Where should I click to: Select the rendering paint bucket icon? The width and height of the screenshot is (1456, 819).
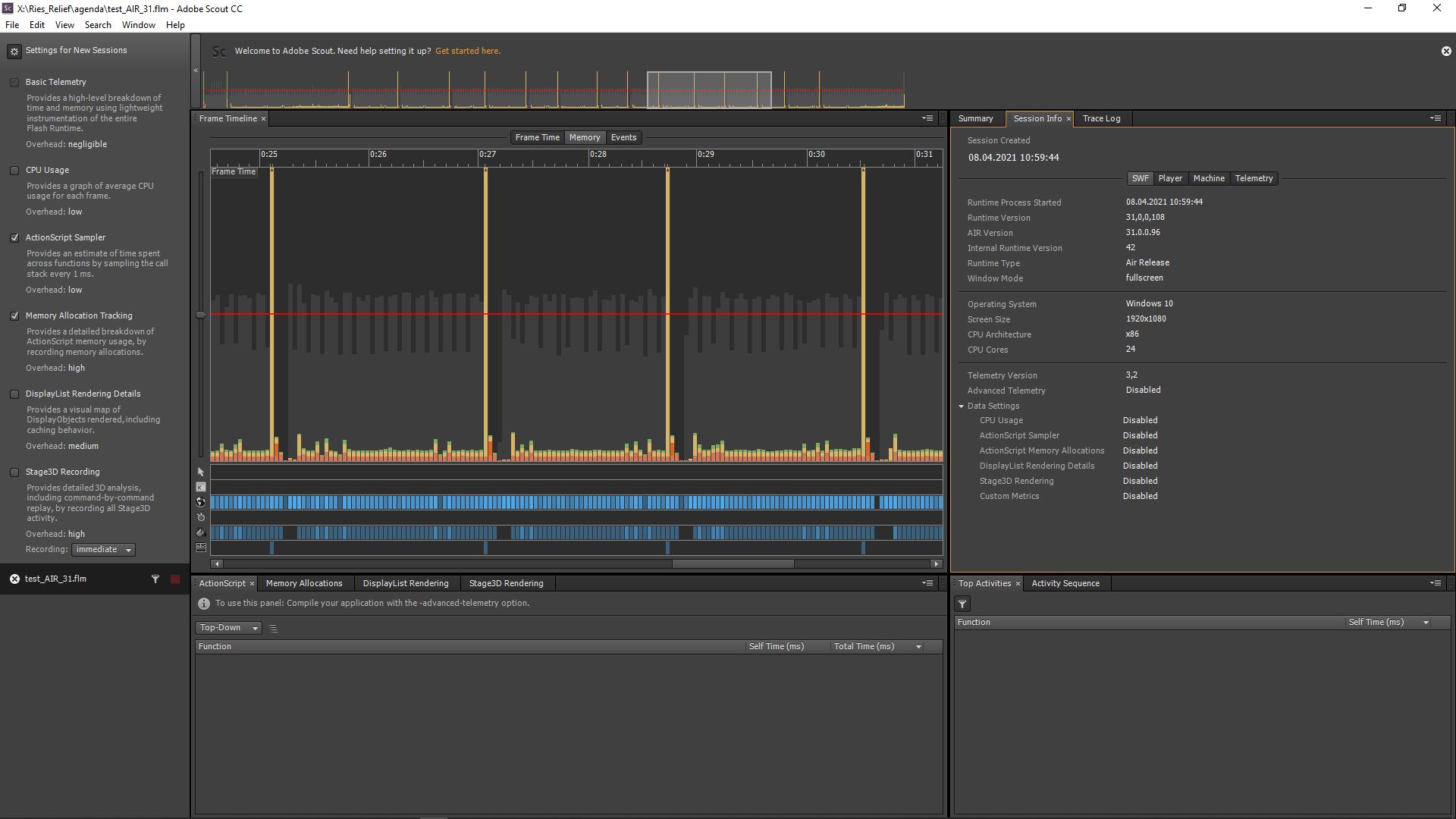coord(200,532)
